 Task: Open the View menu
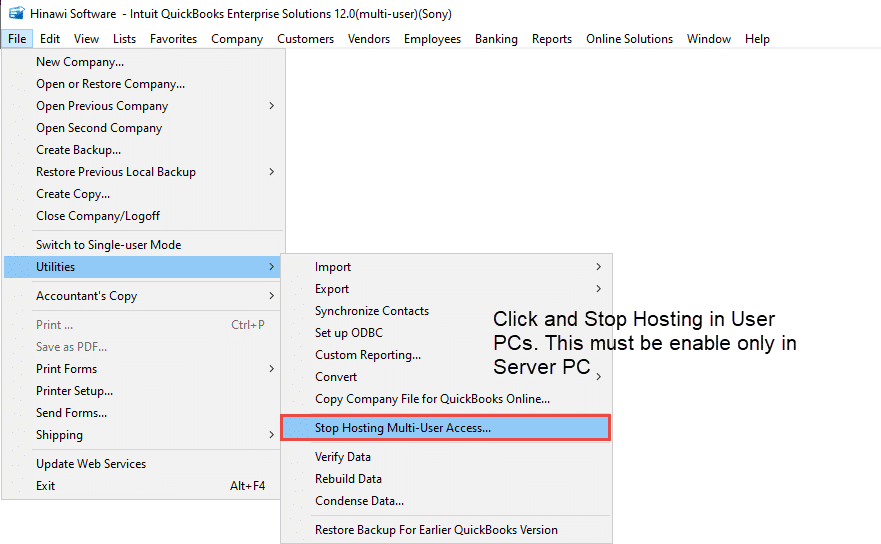87,39
